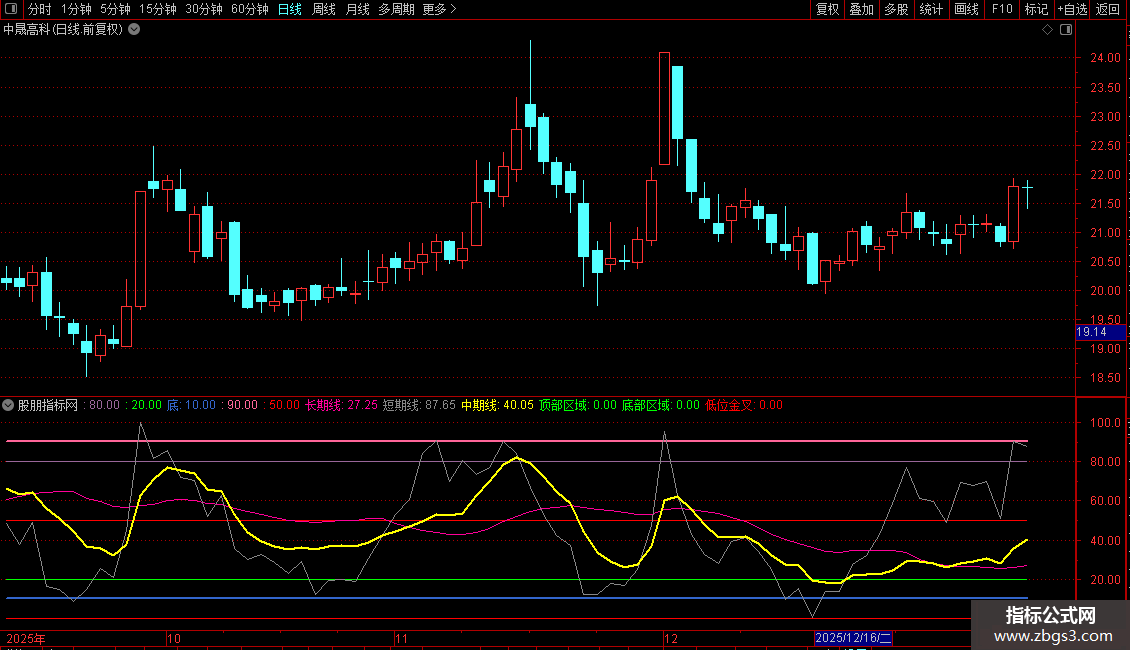Add stock via +自选 button

1072,9
